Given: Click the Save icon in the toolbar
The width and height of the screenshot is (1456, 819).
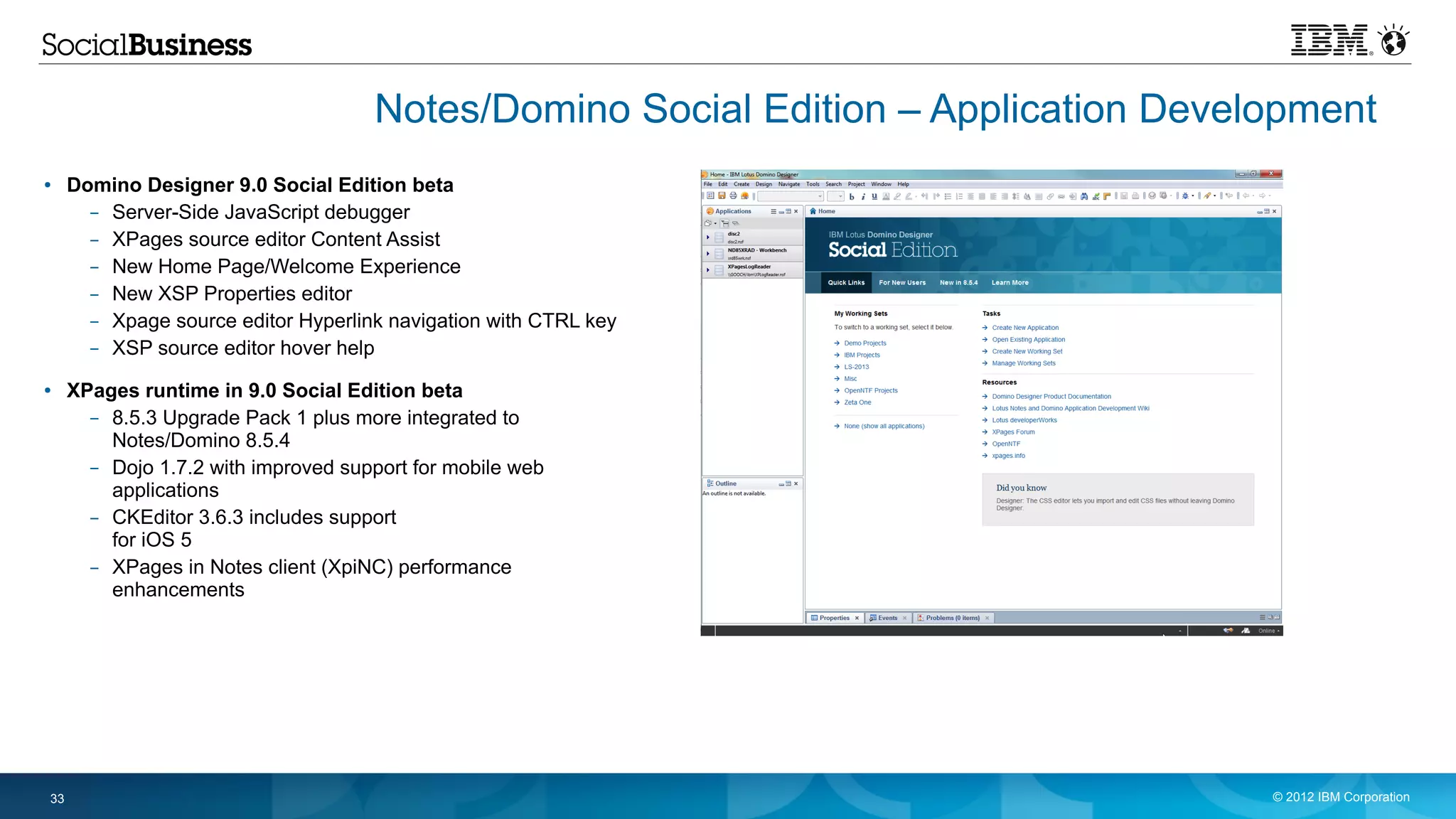Looking at the screenshot, I should coord(722,196).
